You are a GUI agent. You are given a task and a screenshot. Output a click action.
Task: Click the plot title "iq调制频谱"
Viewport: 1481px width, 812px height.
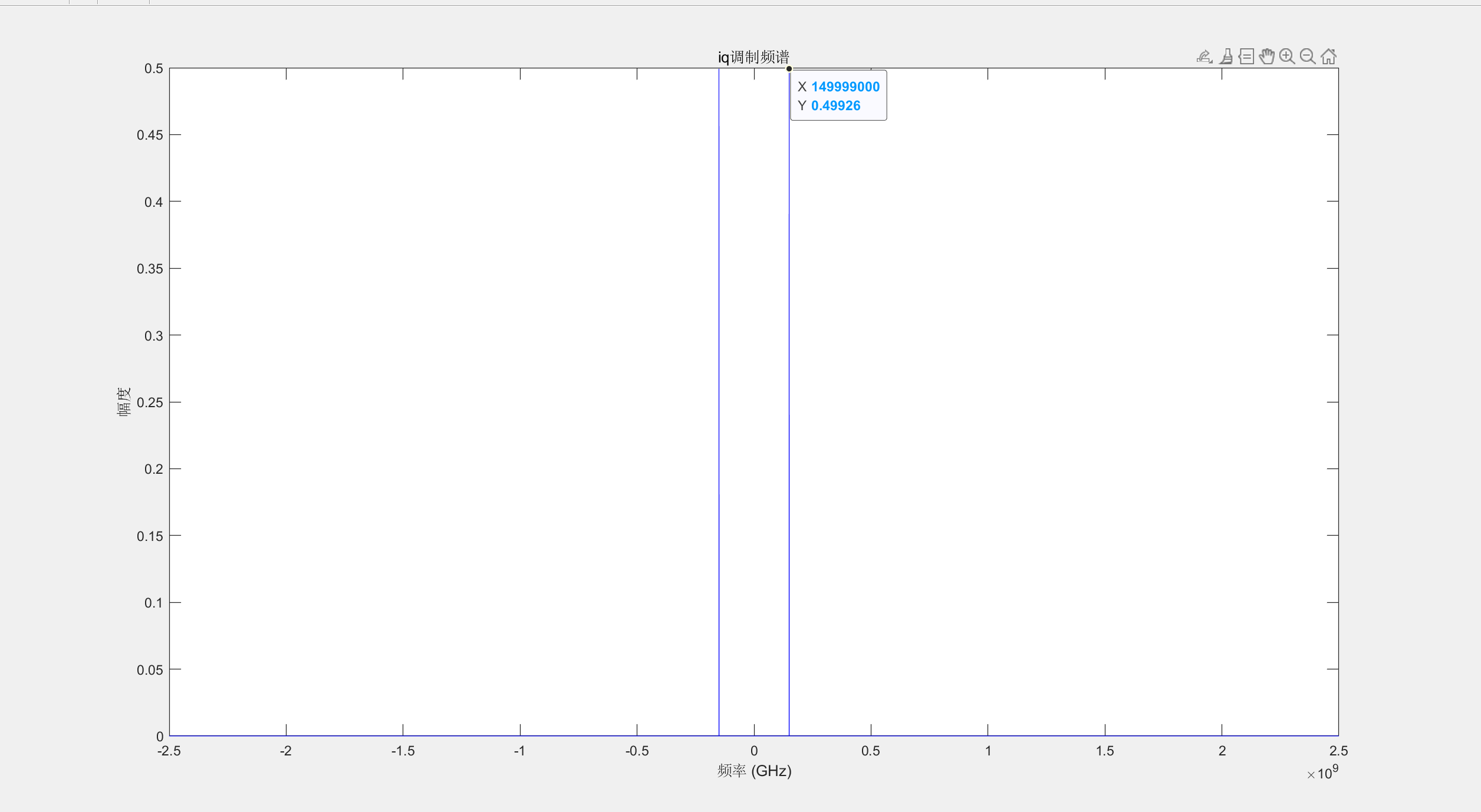(753, 57)
